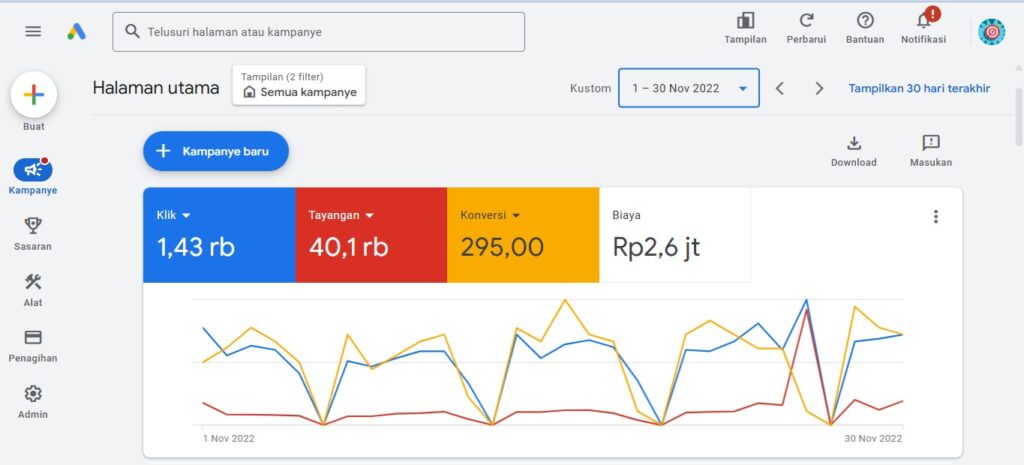This screenshot has width=1024, height=465.
Task: Go to Penagihan in sidebar
Action: [33, 338]
